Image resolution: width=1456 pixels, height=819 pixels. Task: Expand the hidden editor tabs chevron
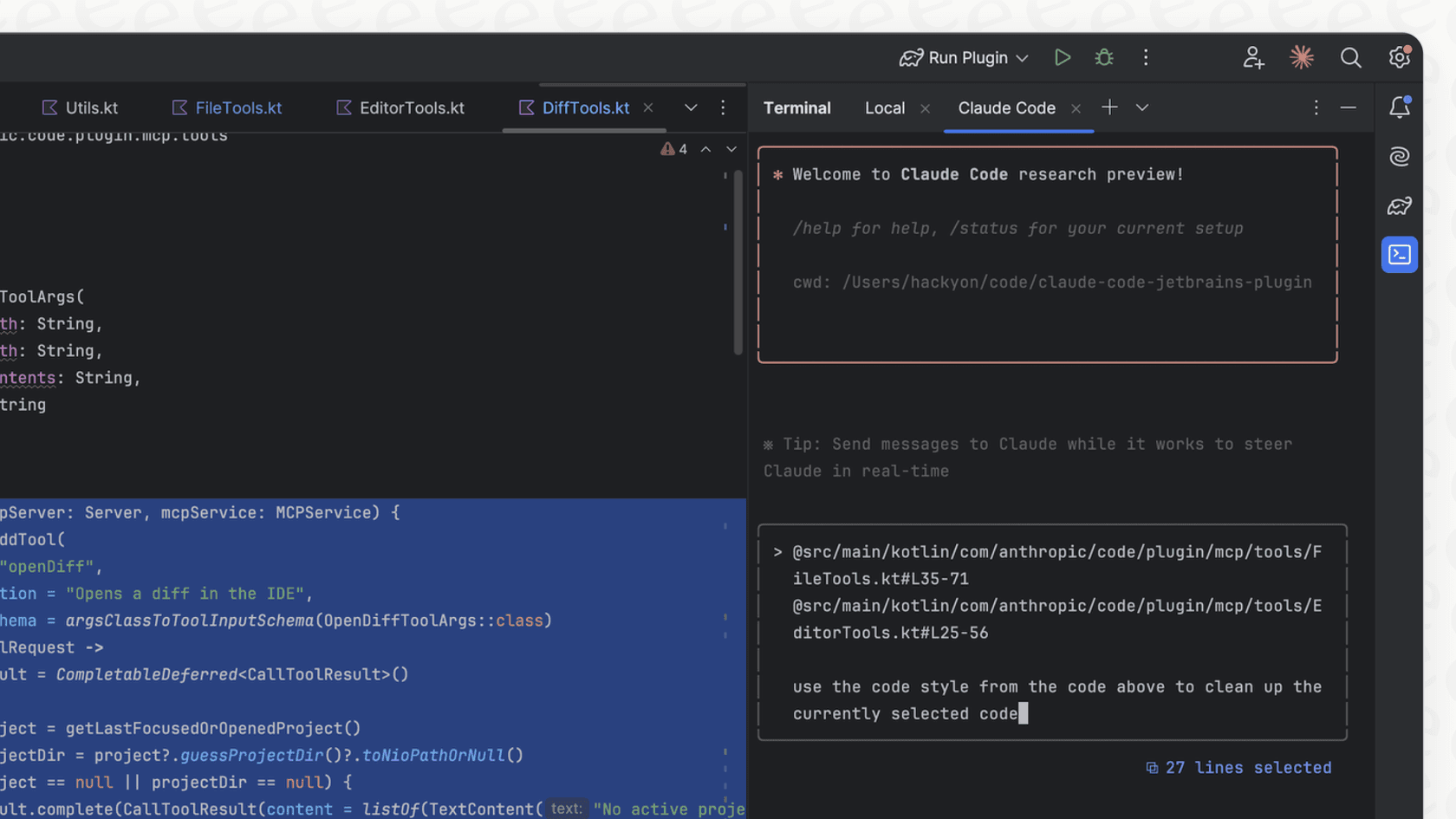point(691,107)
